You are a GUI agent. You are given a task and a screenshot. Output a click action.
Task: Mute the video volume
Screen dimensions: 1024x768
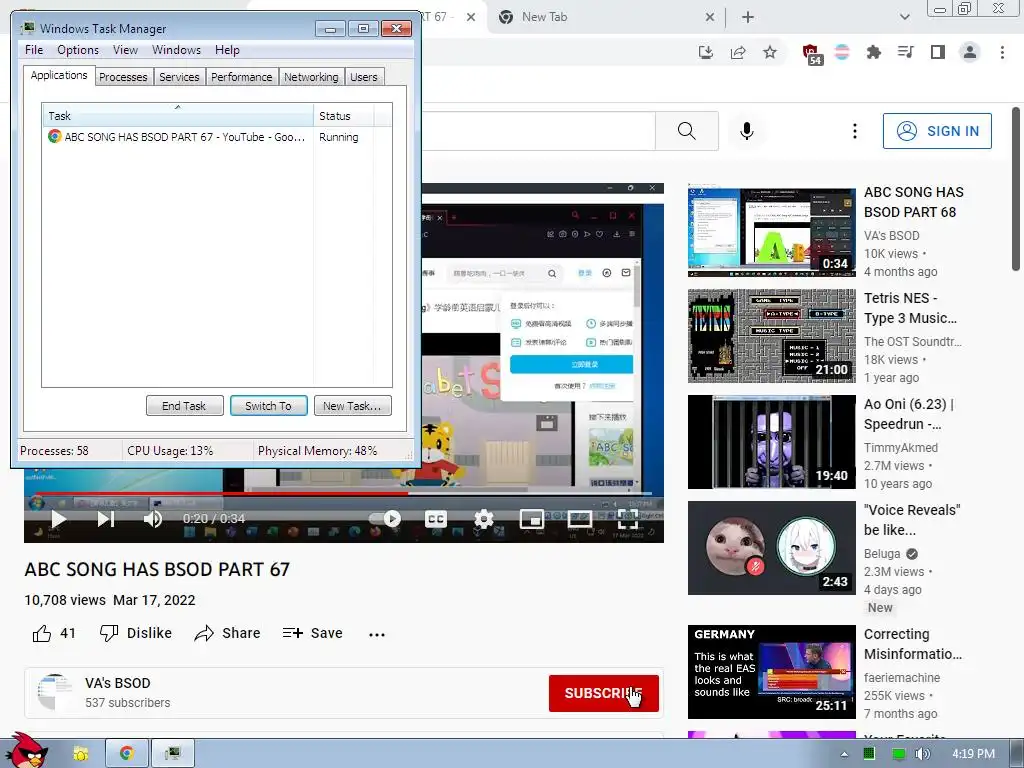pos(153,519)
